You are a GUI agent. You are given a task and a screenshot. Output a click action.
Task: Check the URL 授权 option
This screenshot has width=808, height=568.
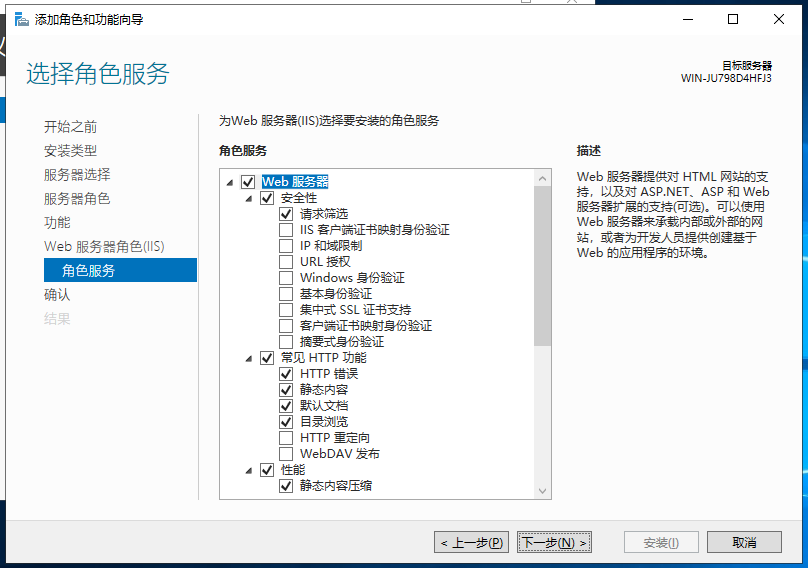pos(286,262)
